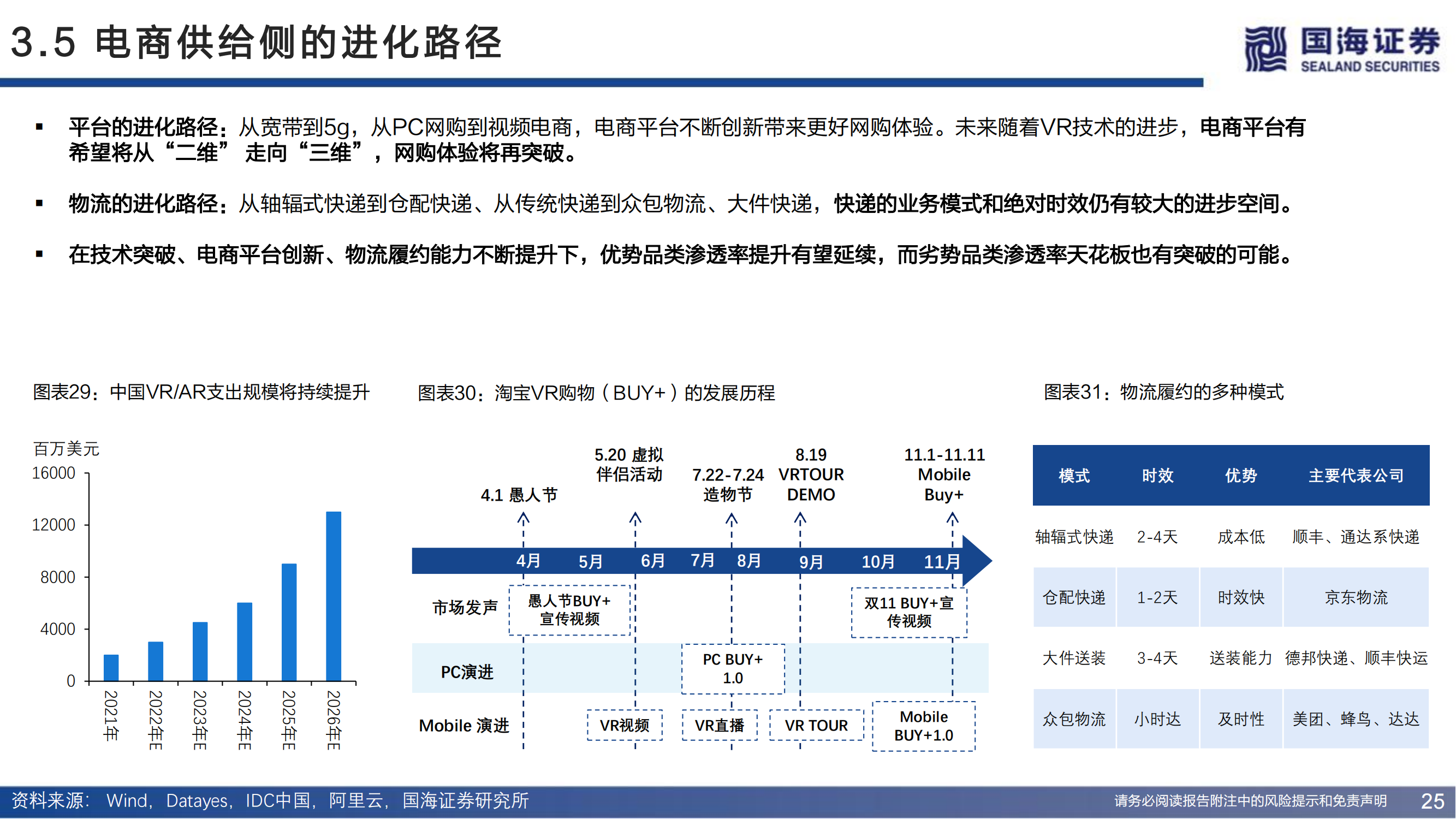Click the table title '图表31：物流履约的多种模式'
Screen dimensions: 1456x819
1164,391
